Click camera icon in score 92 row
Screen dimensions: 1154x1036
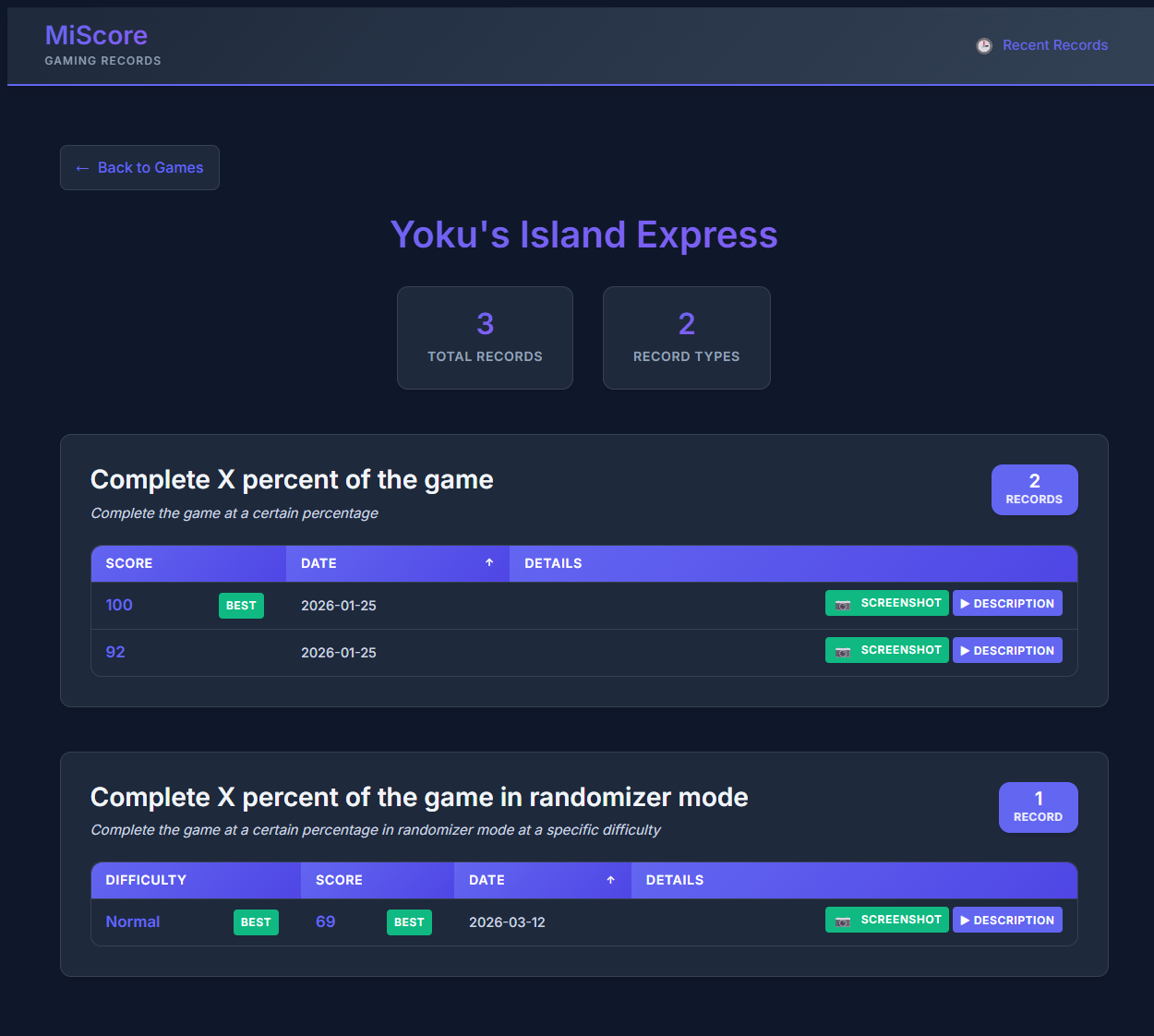point(843,651)
